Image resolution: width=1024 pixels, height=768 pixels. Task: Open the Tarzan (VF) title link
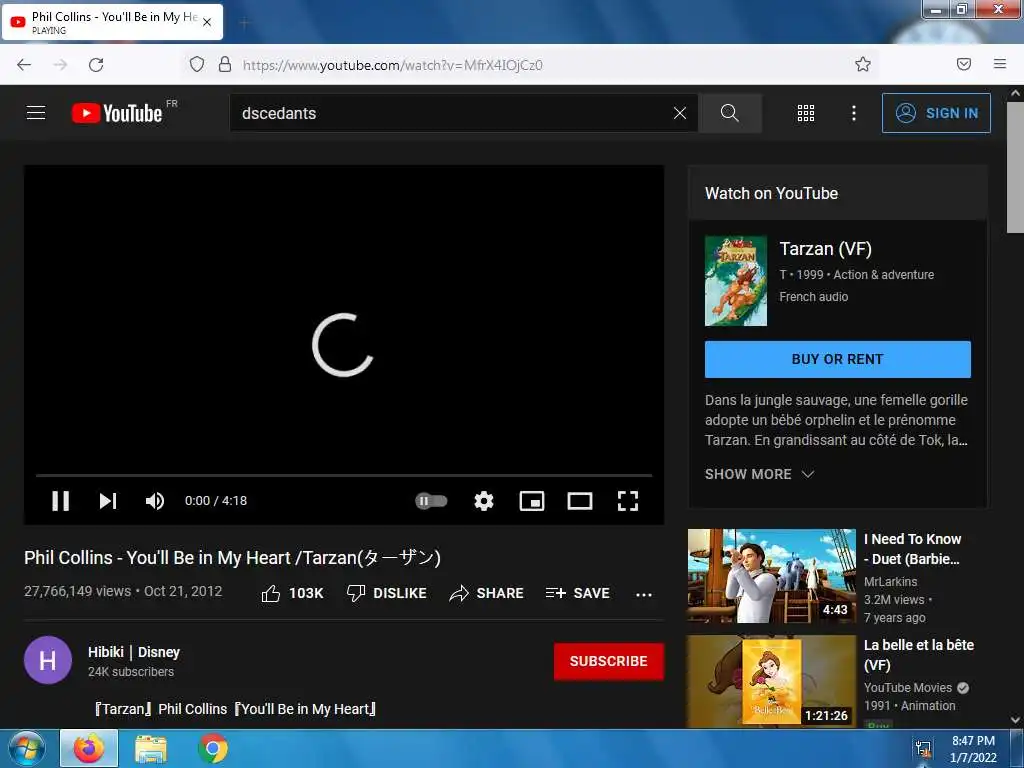825,249
